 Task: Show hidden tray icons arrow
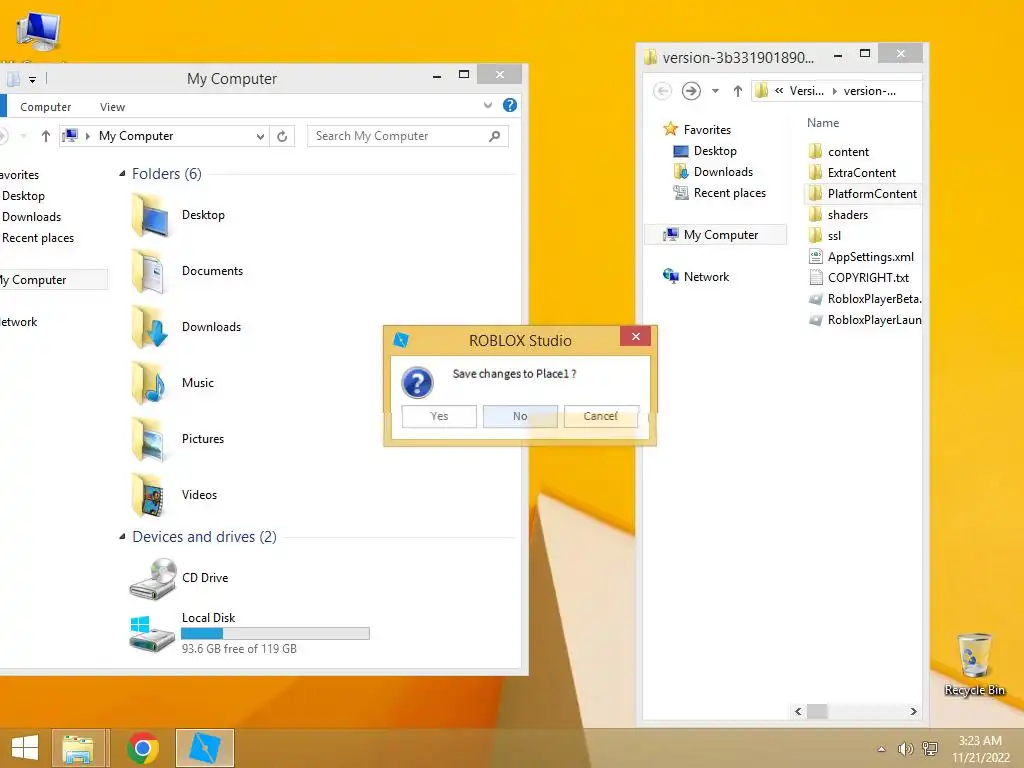click(x=882, y=749)
